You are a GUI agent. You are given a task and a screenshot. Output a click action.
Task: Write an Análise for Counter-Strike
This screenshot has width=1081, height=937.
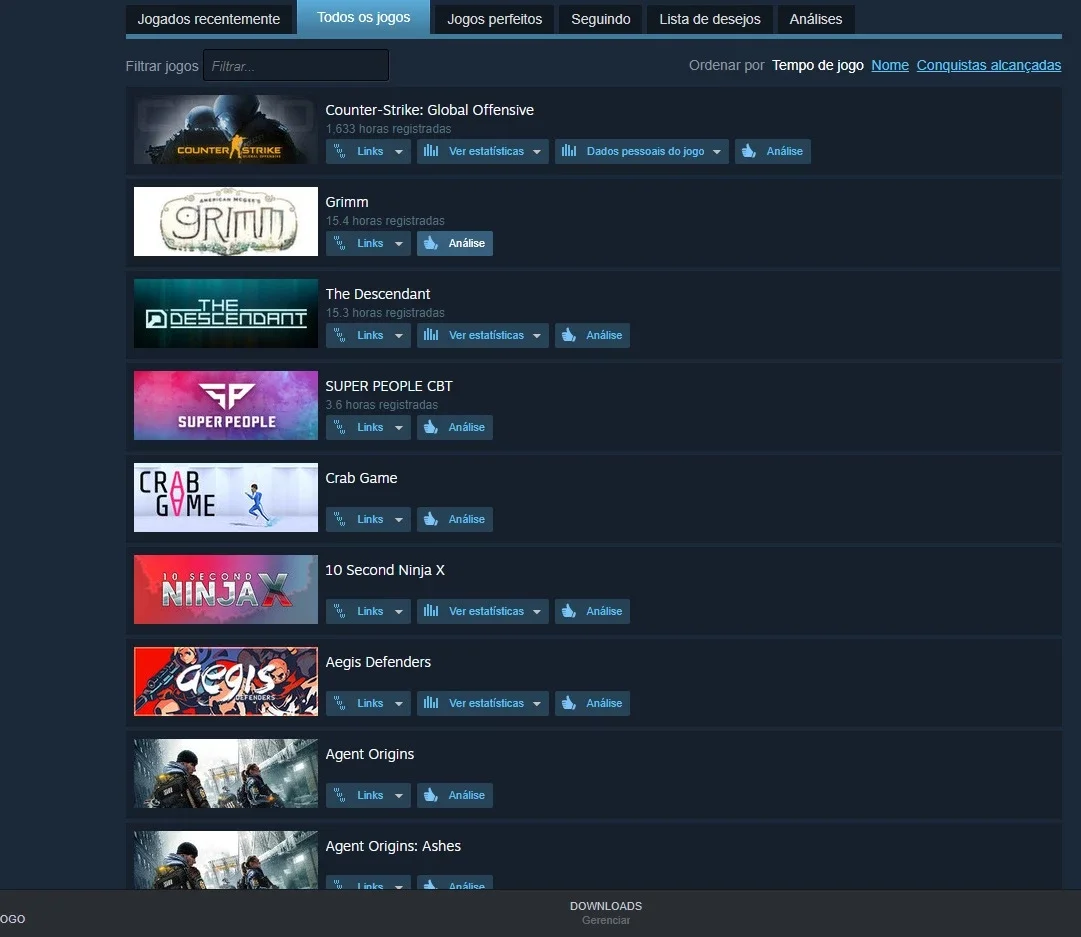[x=773, y=151]
